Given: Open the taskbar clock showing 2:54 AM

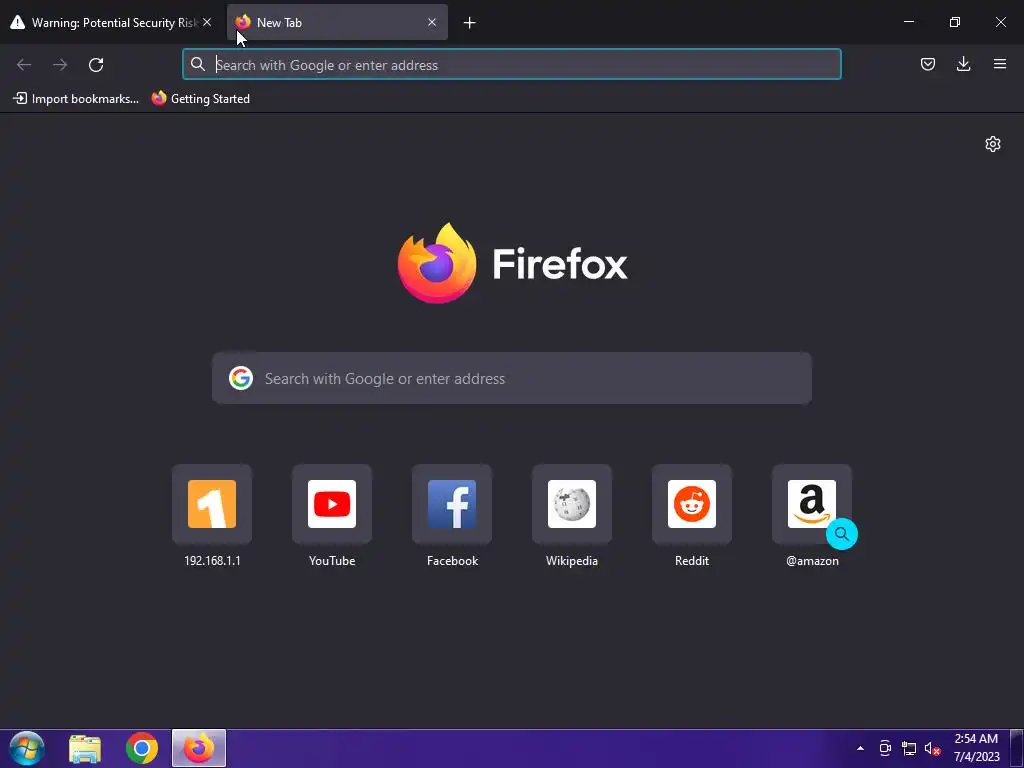Looking at the screenshot, I should 976,748.
